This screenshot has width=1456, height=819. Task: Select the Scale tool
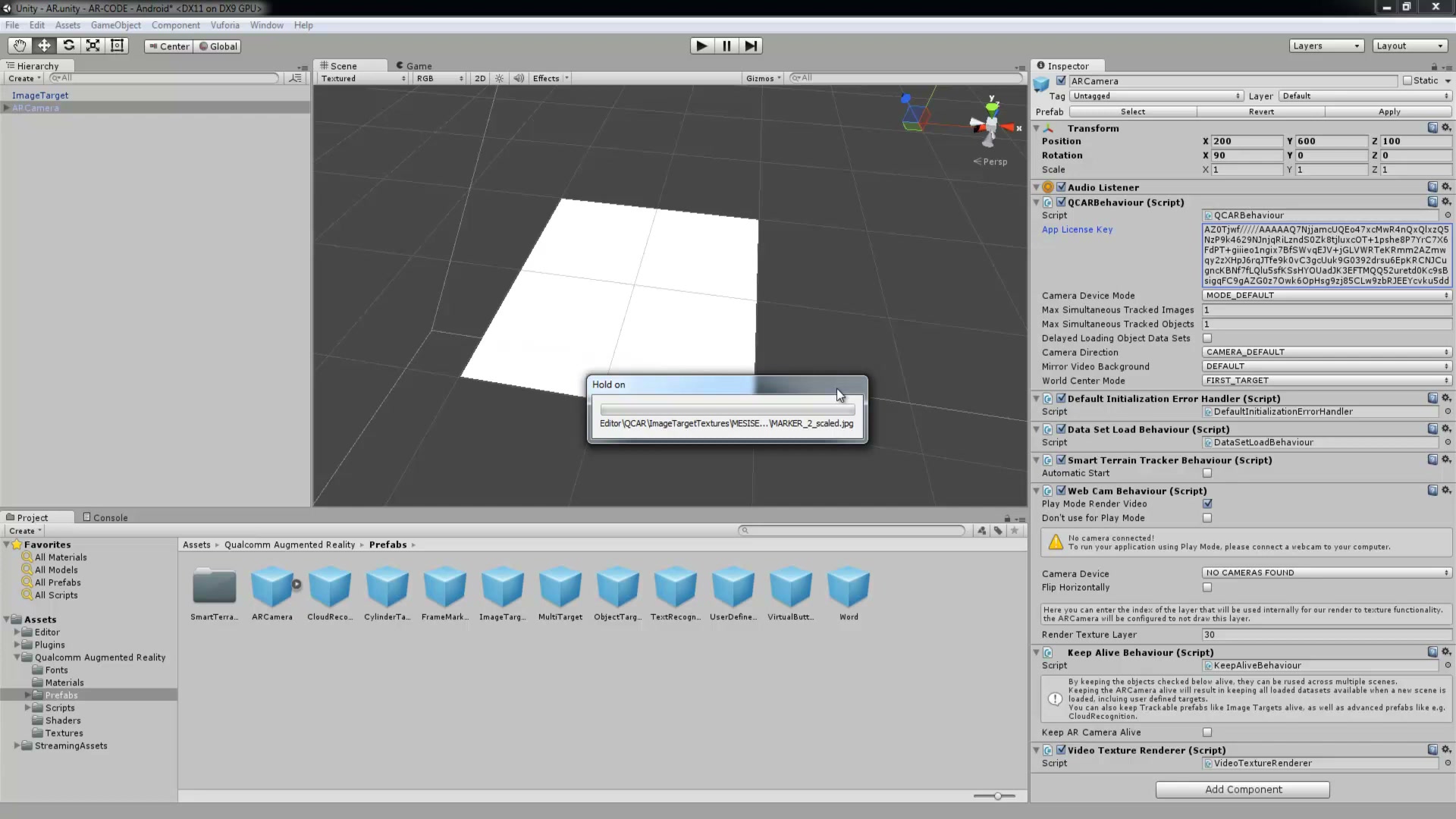(93, 45)
